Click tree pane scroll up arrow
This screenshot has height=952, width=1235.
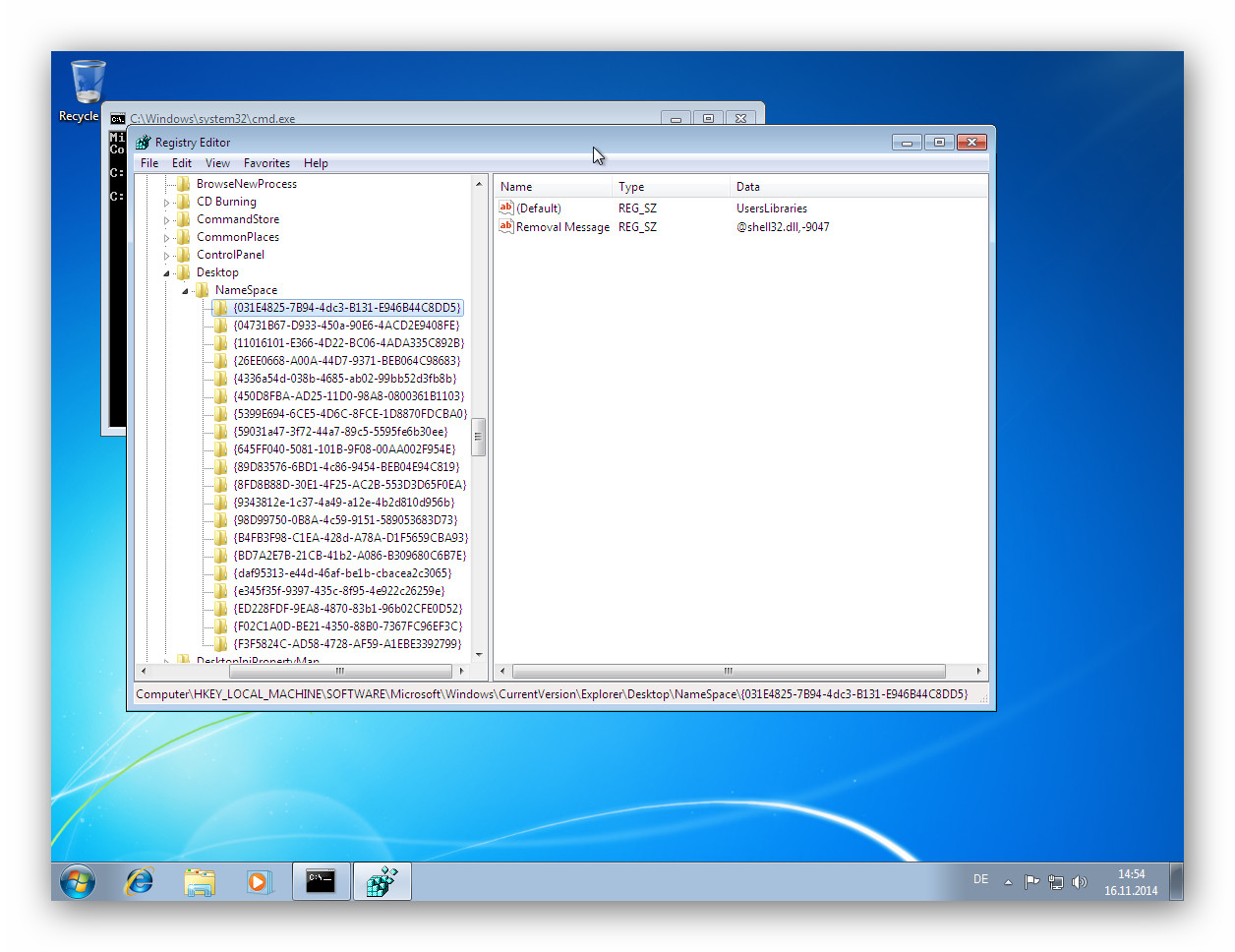point(479,184)
